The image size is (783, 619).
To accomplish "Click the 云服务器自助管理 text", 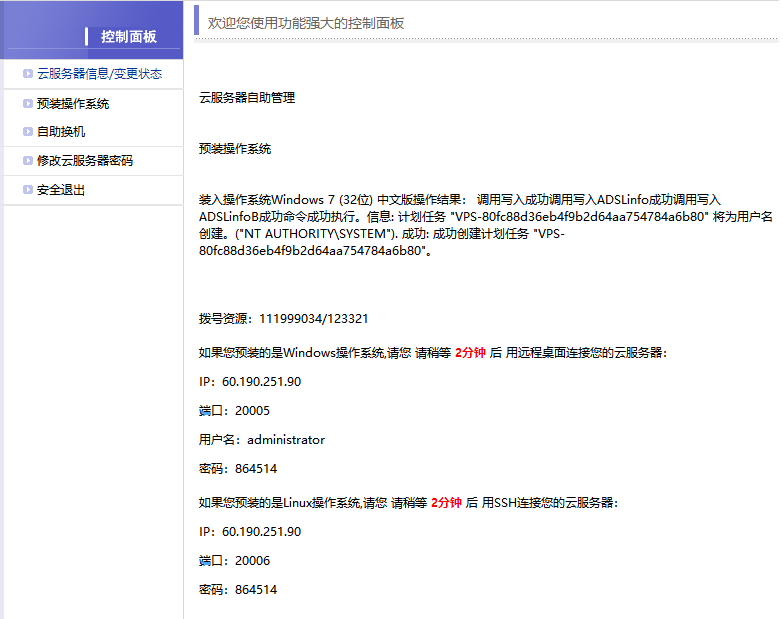I will point(247,98).
